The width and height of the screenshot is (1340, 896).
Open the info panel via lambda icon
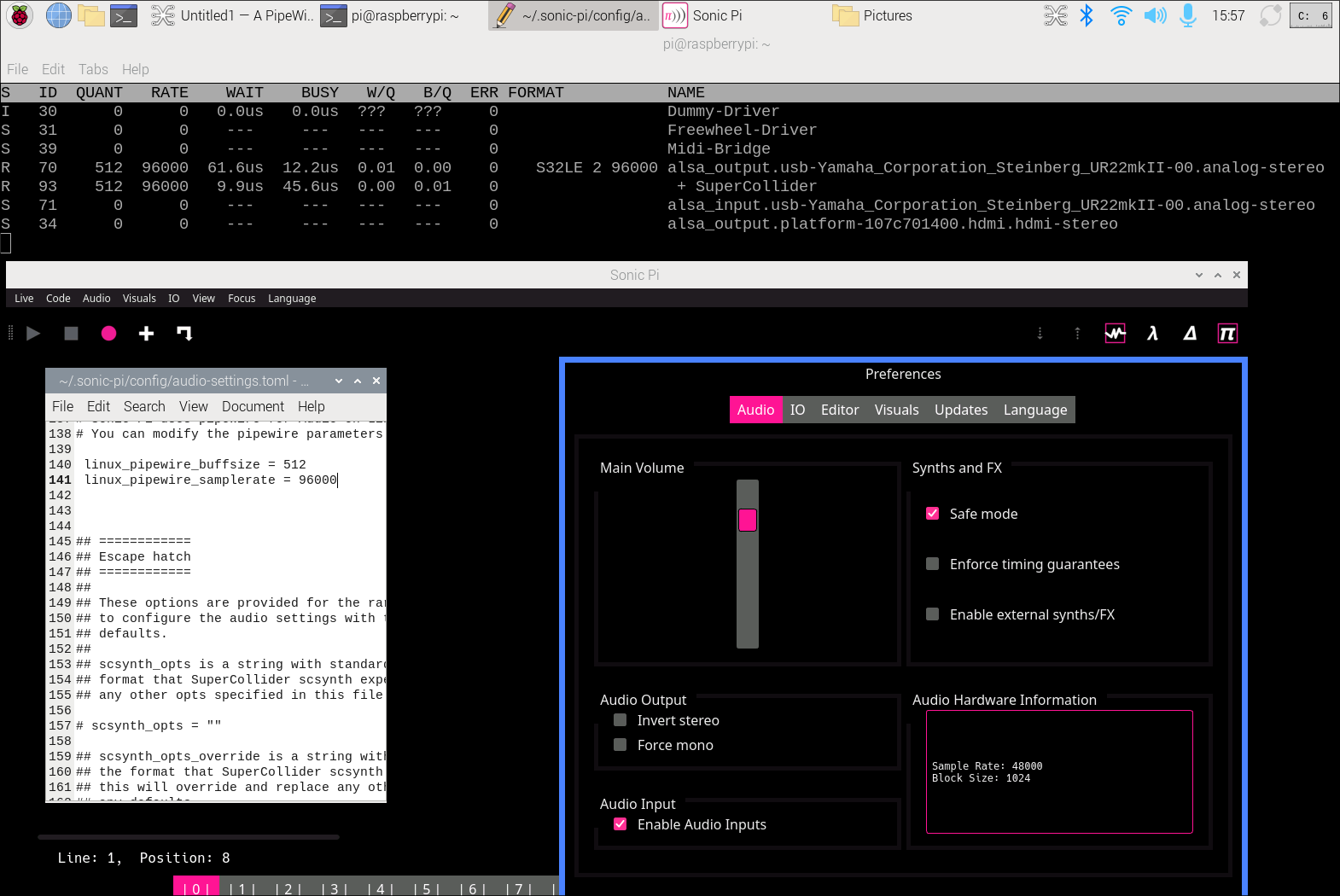pos(1152,334)
